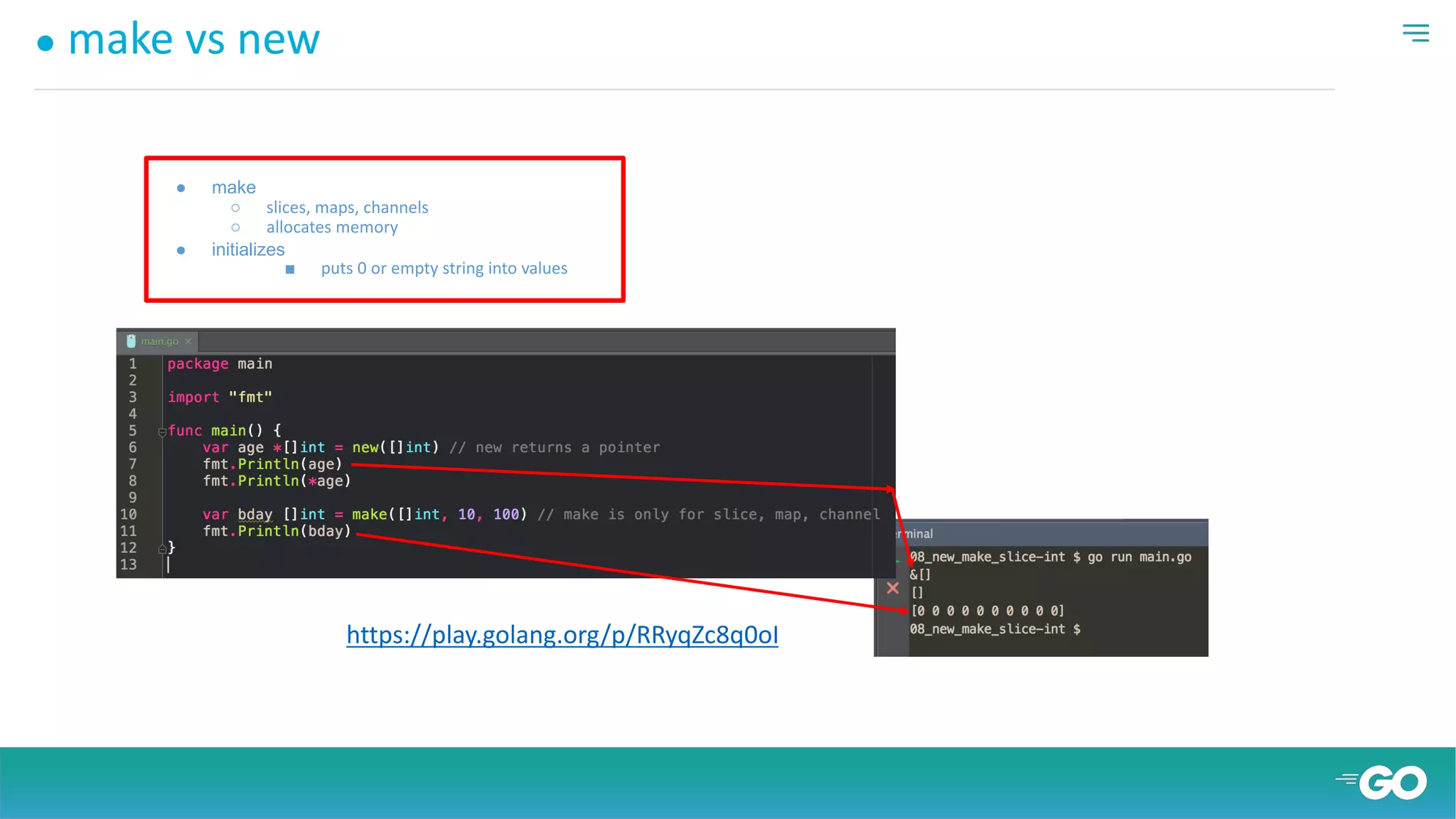Viewport: 1456px width, 819px height.
Task: Click the &[] terminal output
Action: (x=920, y=574)
